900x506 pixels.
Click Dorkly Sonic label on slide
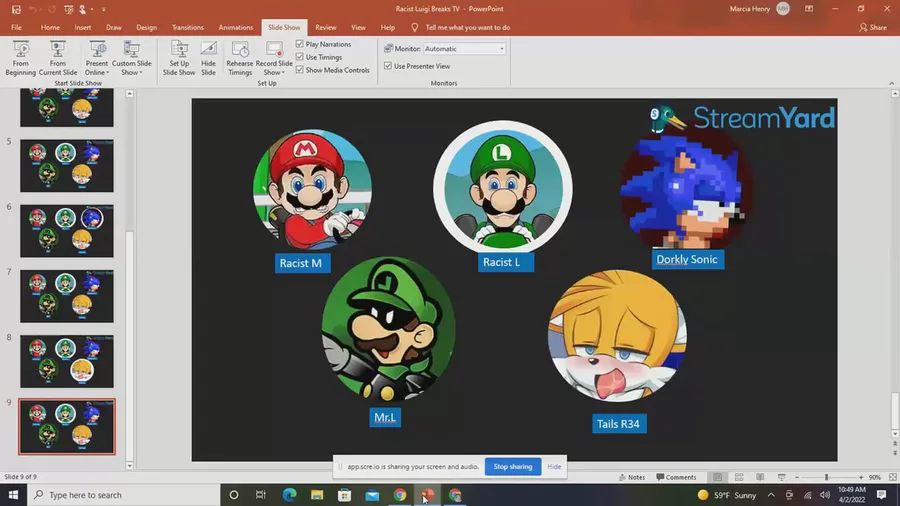tap(687, 259)
